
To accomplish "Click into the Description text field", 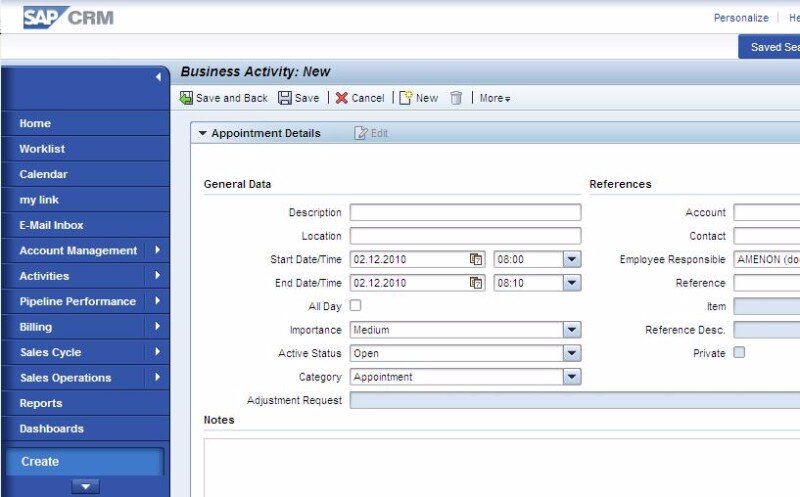I will [465, 212].
